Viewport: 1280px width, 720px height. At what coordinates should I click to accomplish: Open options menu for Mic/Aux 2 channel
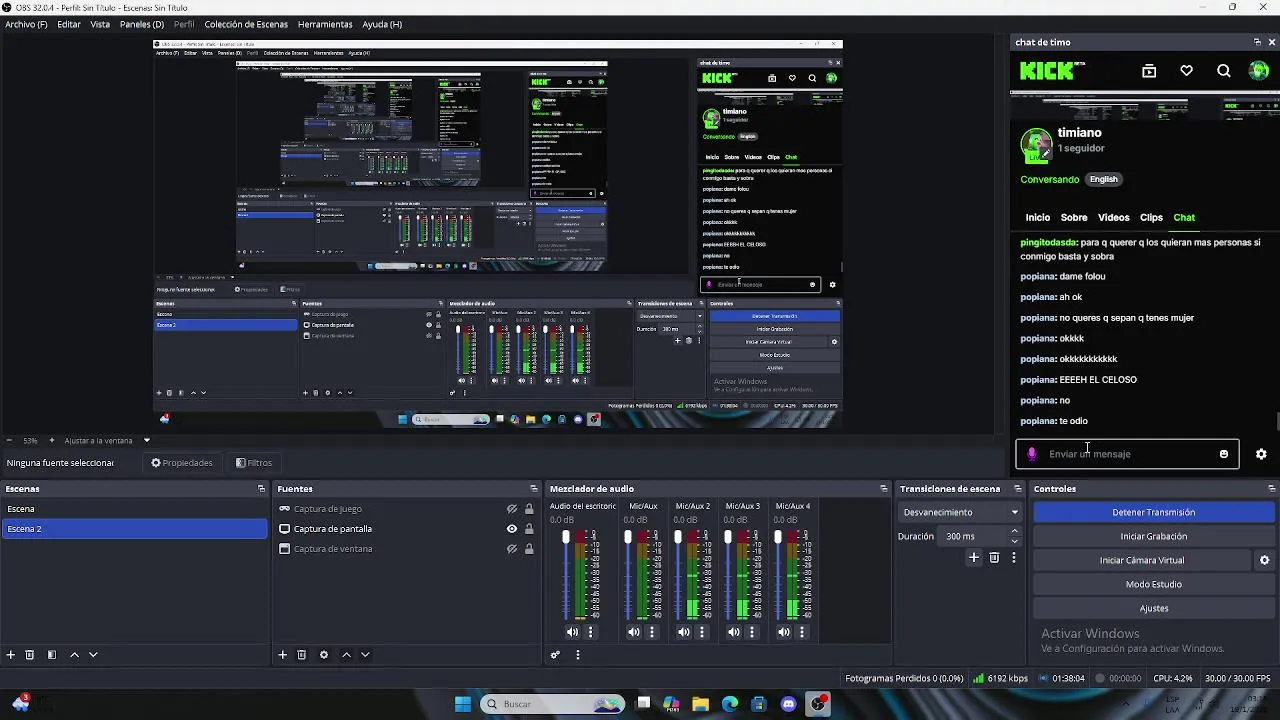(702, 632)
